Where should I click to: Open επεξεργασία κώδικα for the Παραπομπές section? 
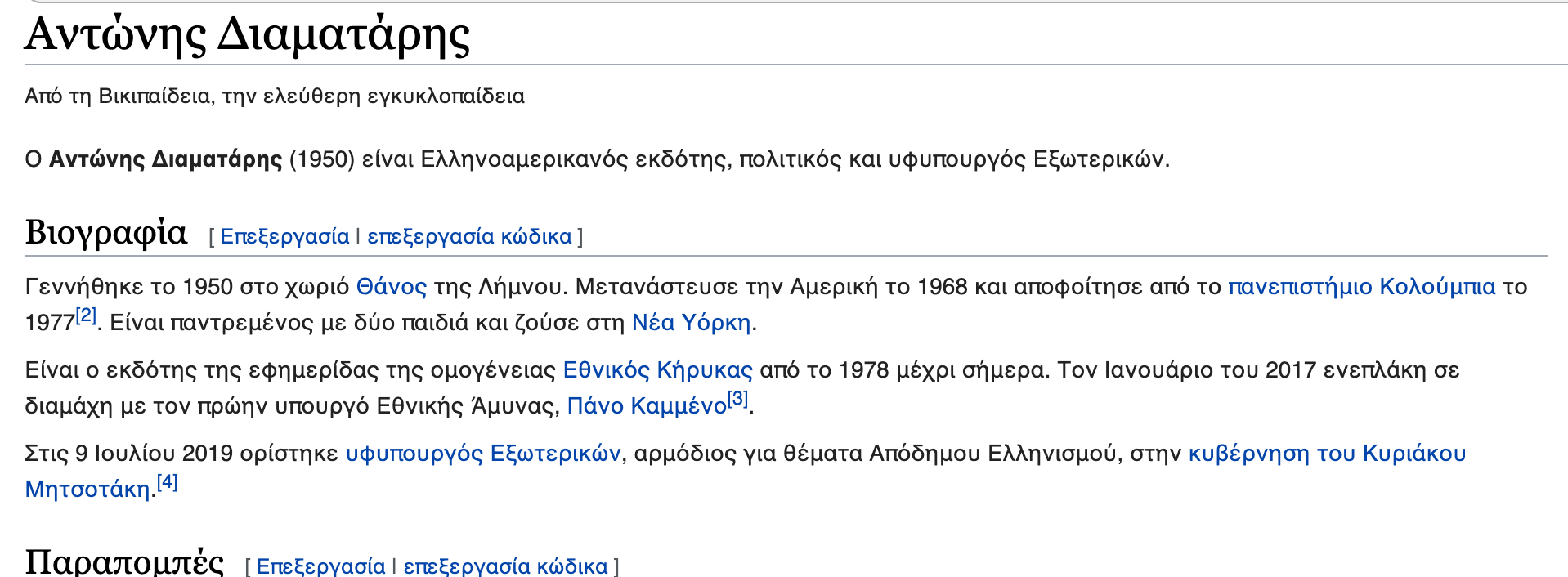coord(505,566)
